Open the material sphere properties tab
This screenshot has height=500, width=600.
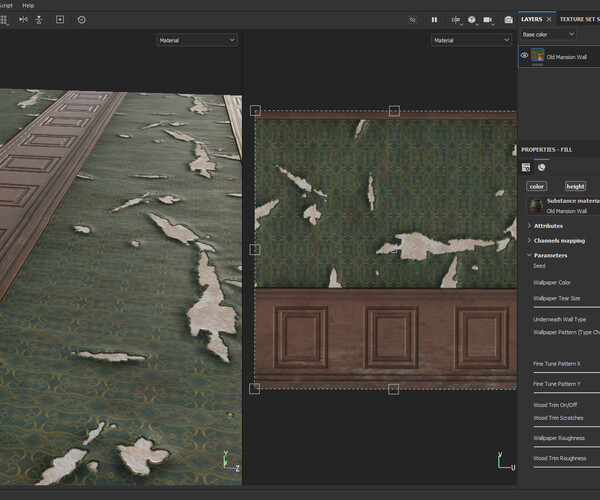(x=541, y=167)
